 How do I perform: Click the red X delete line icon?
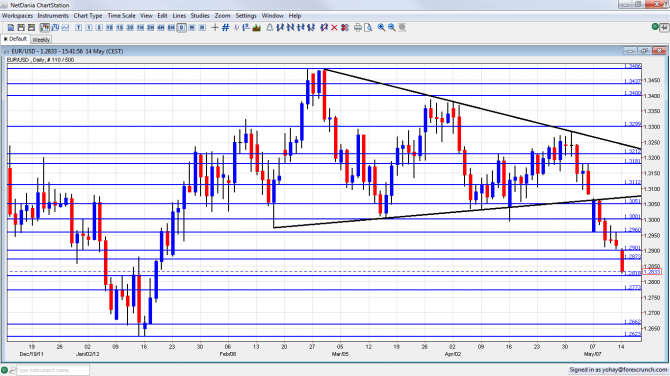click(x=334, y=28)
